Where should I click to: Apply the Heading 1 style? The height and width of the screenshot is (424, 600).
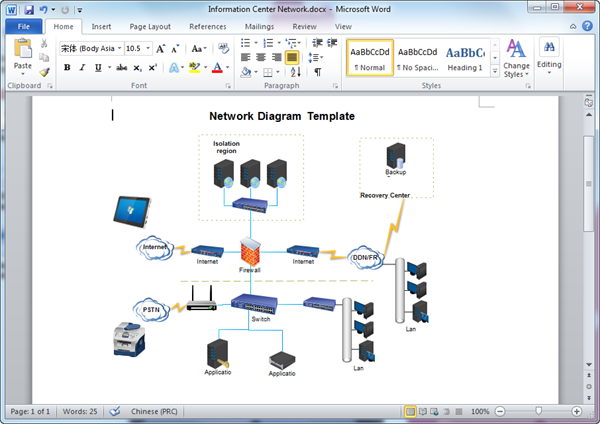465,58
